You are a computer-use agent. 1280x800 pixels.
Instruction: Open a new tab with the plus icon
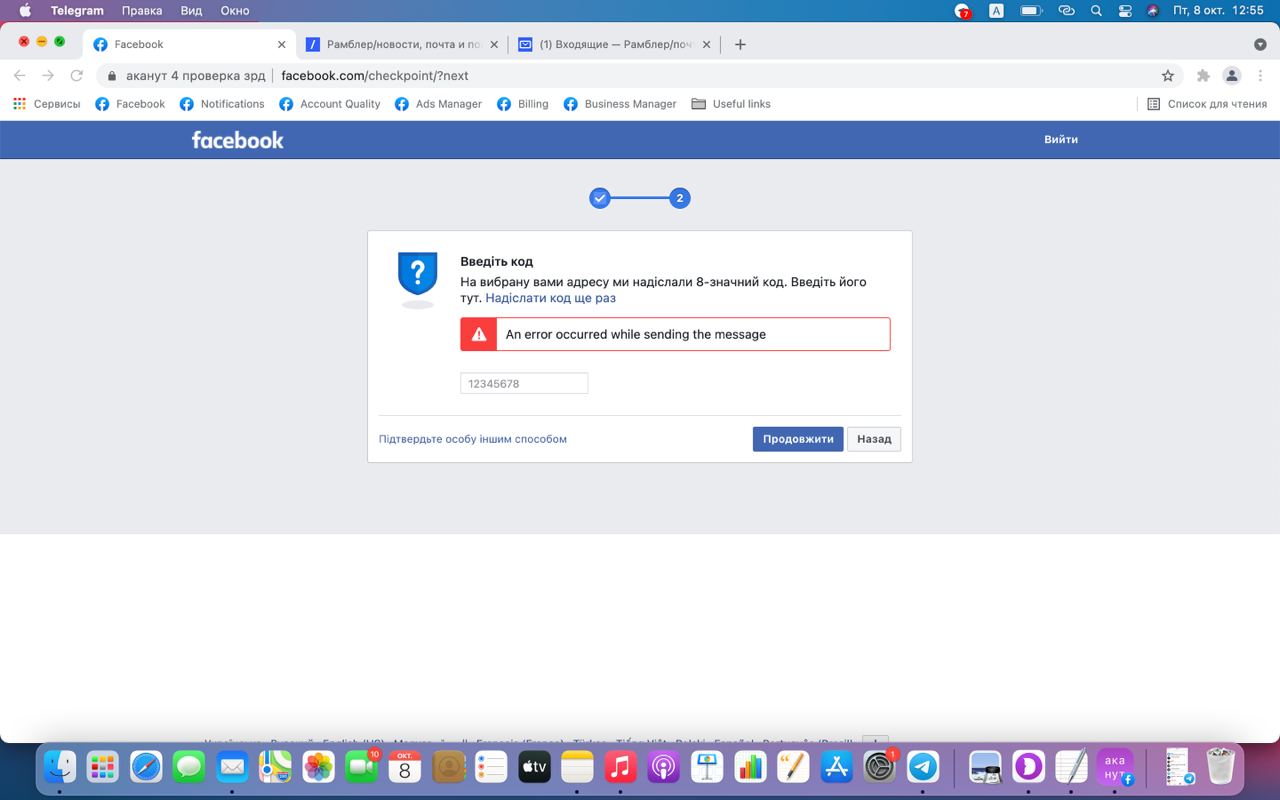740,44
